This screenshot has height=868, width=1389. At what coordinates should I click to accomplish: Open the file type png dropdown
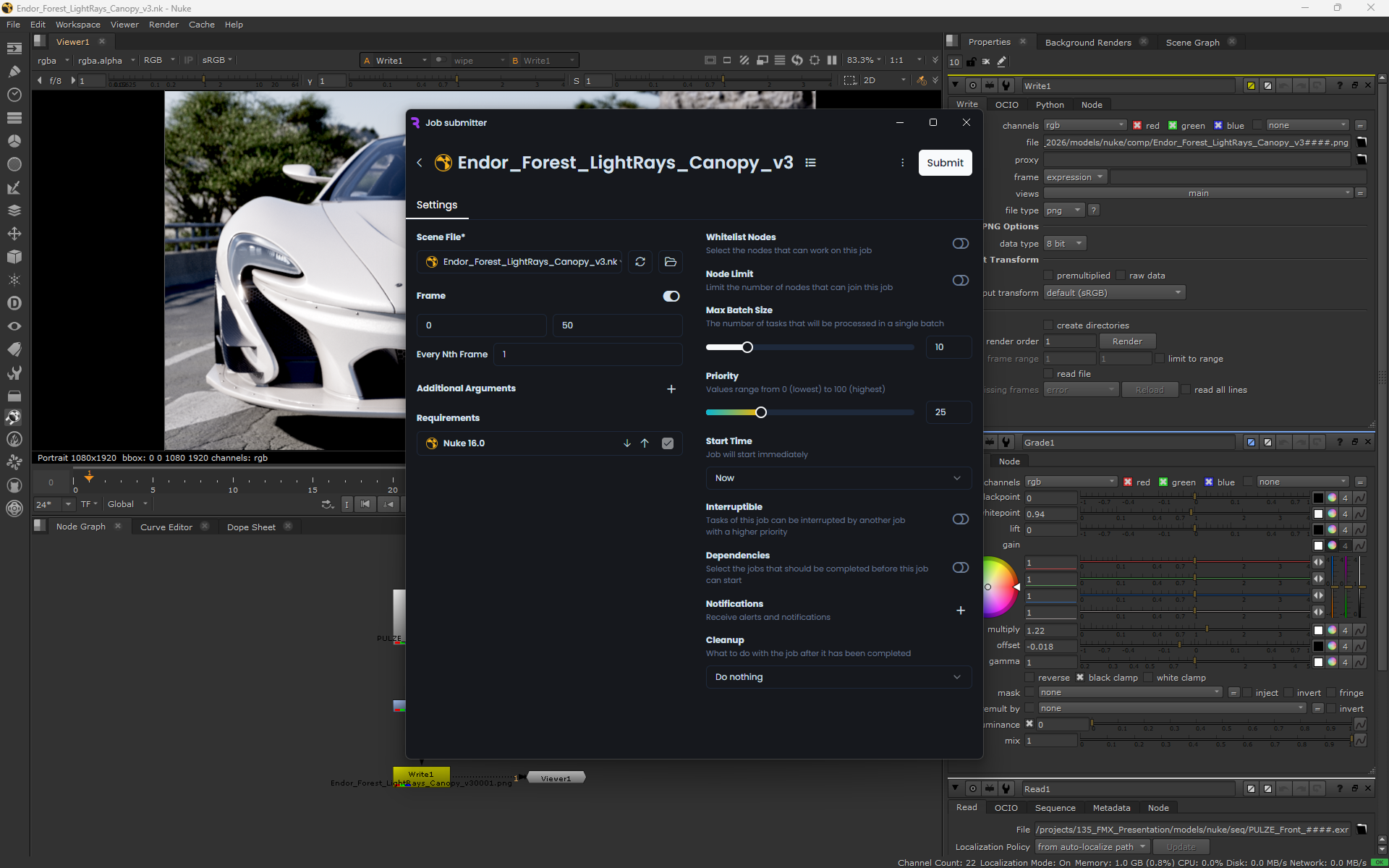pyautogui.click(x=1064, y=210)
